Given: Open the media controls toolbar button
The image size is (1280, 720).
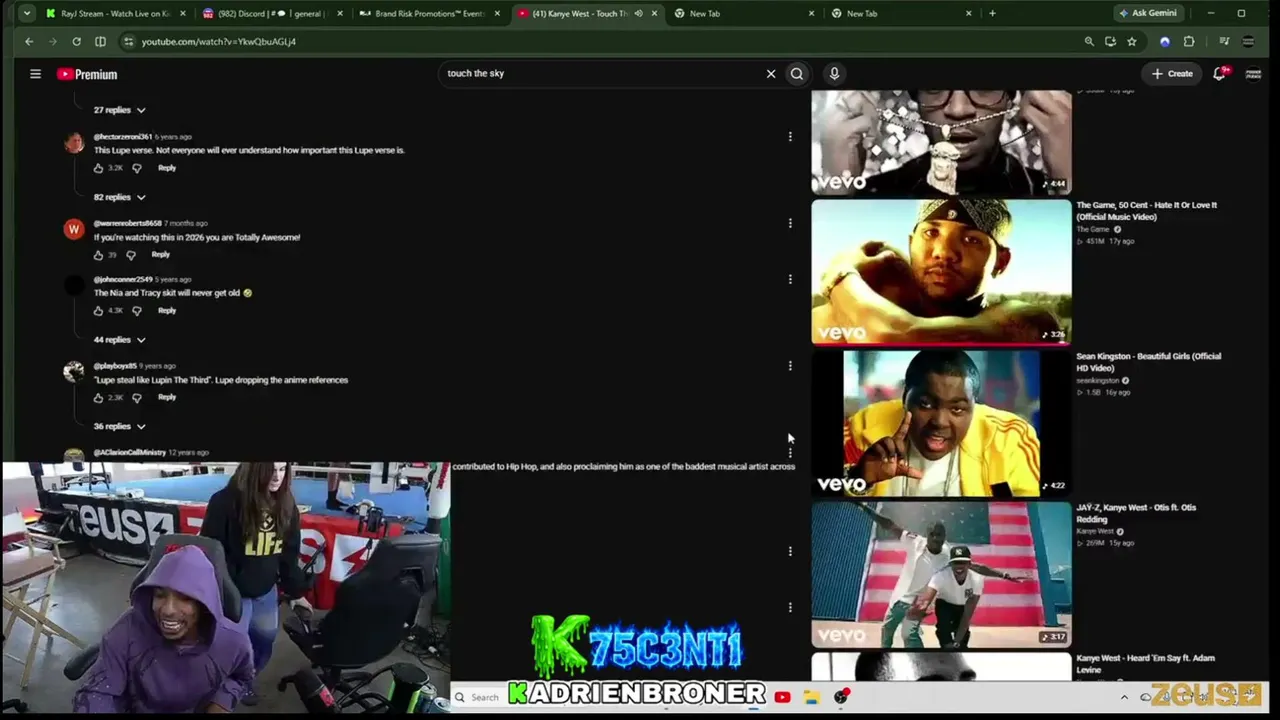Looking at the screenshot, I should pyautogui.click(x=1224, y=42).
